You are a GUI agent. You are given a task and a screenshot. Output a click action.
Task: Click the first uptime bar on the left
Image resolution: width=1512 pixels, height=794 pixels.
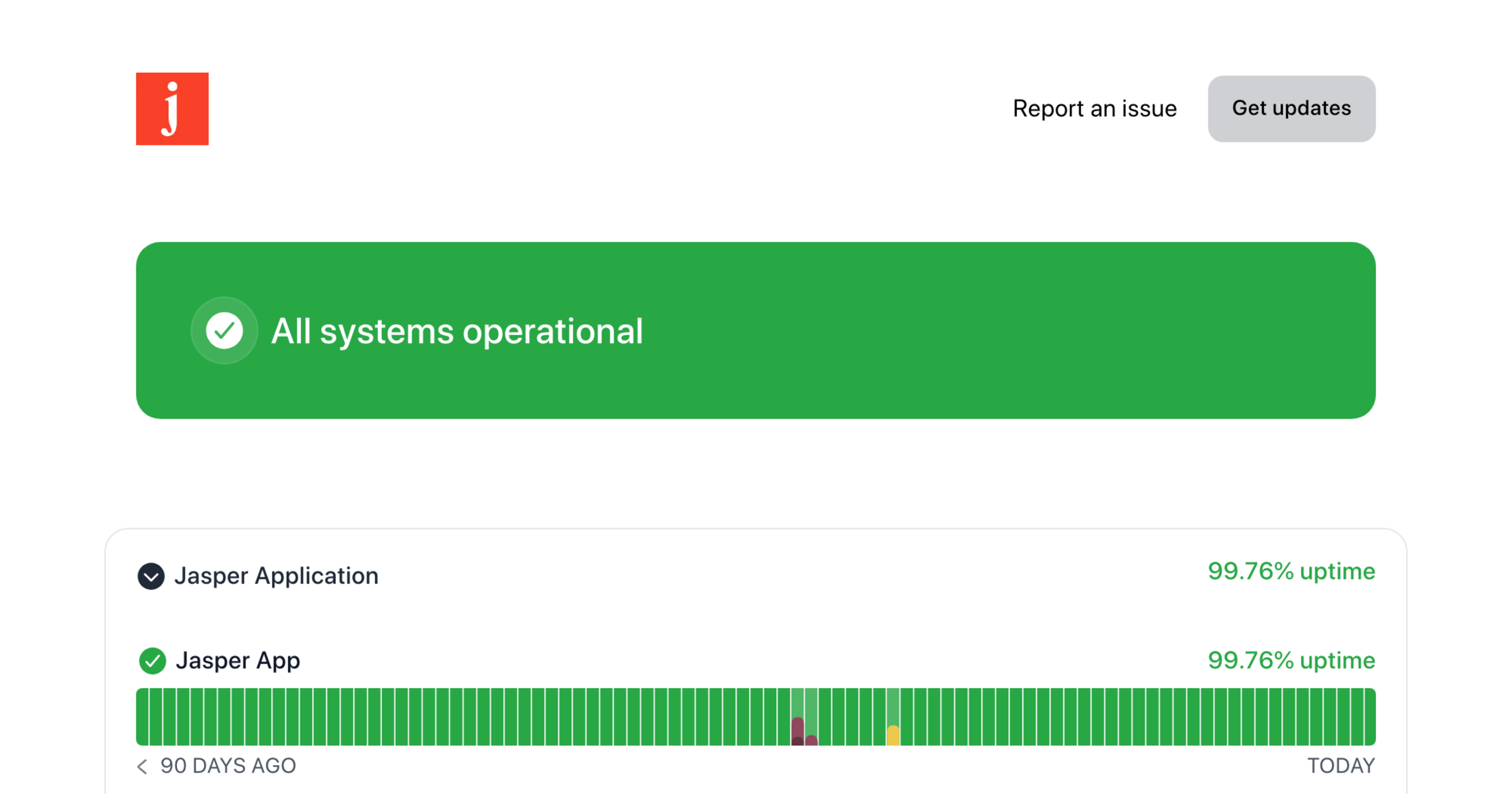tap(142, 717)
